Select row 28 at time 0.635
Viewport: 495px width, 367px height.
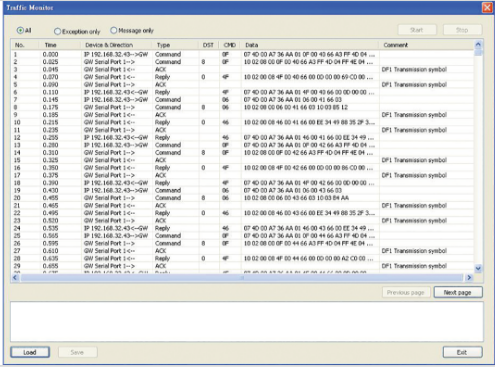click(x=243, y=258)
